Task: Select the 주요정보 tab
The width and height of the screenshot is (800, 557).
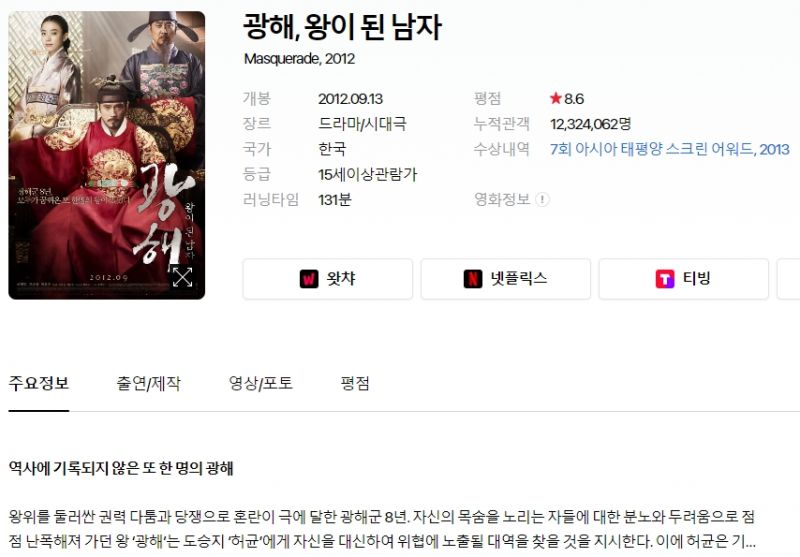Action: pos(39,383)
